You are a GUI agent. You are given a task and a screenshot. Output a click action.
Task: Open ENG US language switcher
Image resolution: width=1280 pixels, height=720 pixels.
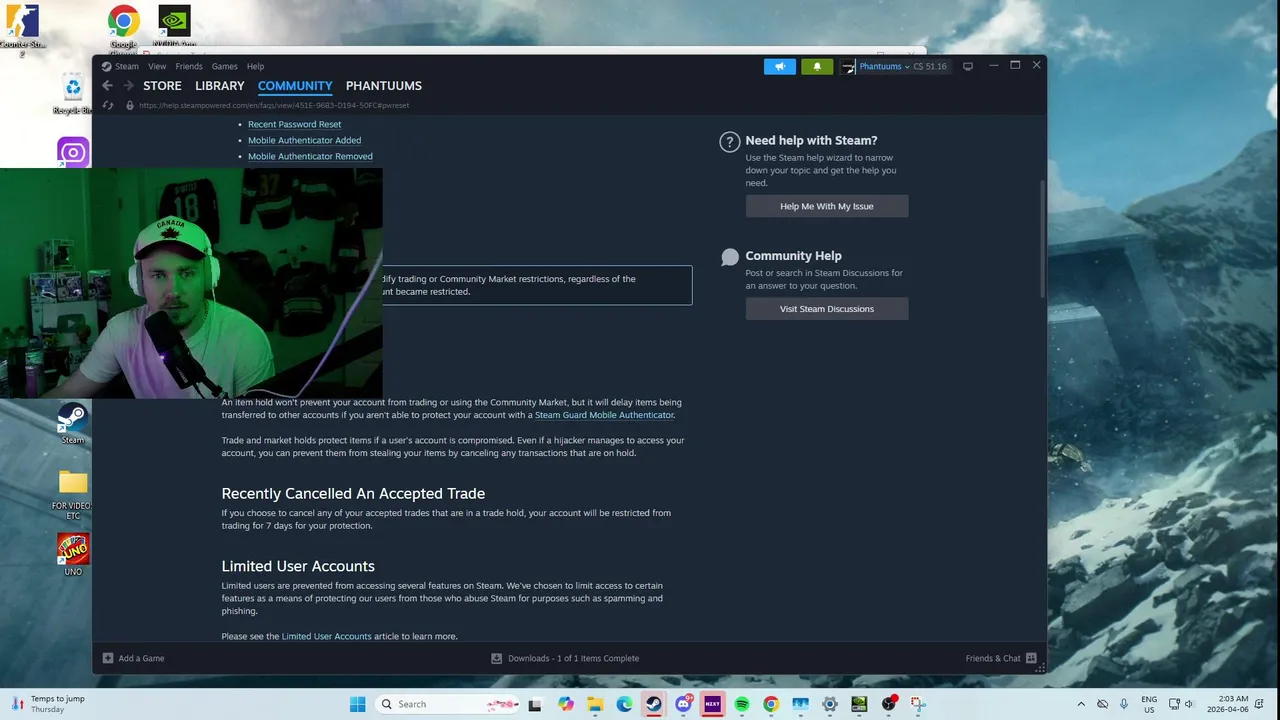point(1149,704)
